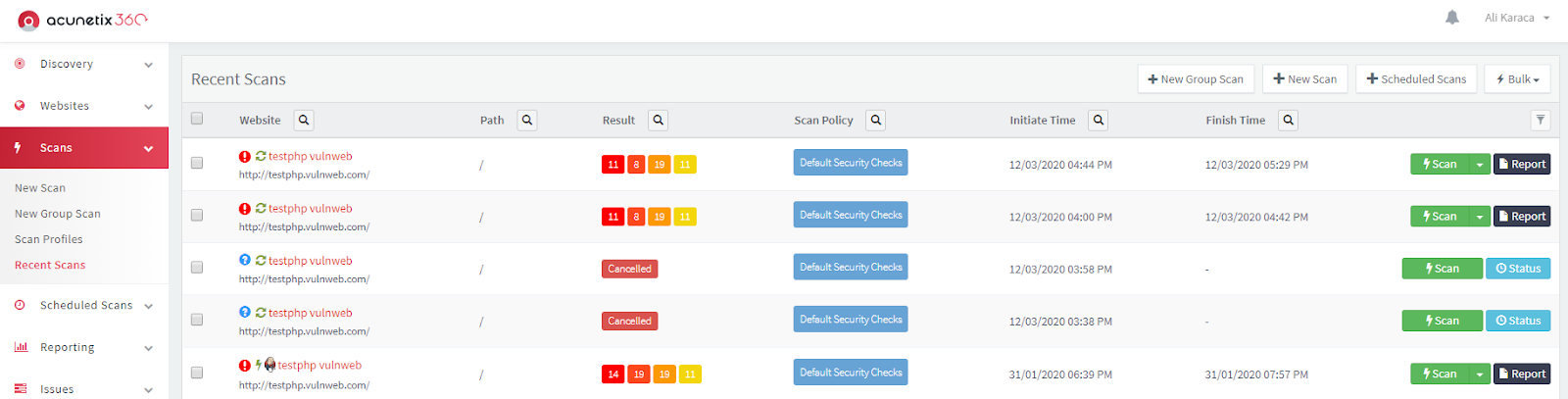The image size is (1568, 399).
Task: Open Recent Scans in sidebar
Action: pyautogui.click(x=50, y=265)
